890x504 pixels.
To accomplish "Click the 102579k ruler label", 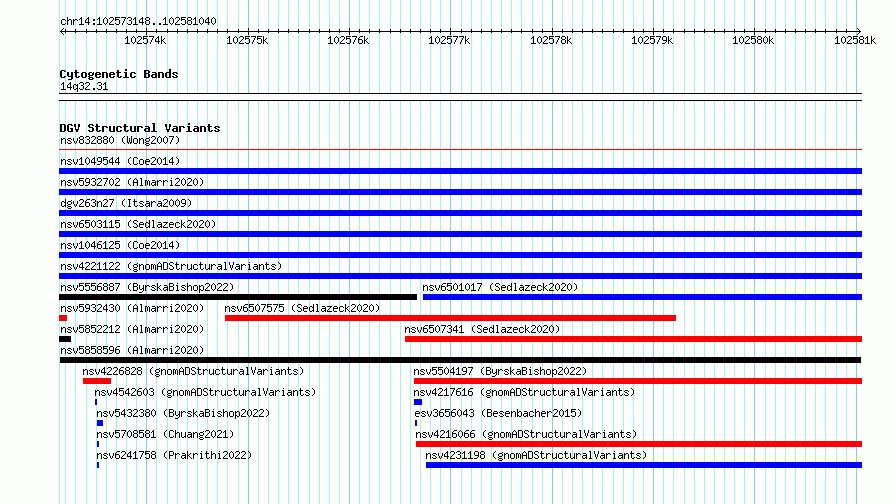I will pyautogui.click(x=652, y=40).
